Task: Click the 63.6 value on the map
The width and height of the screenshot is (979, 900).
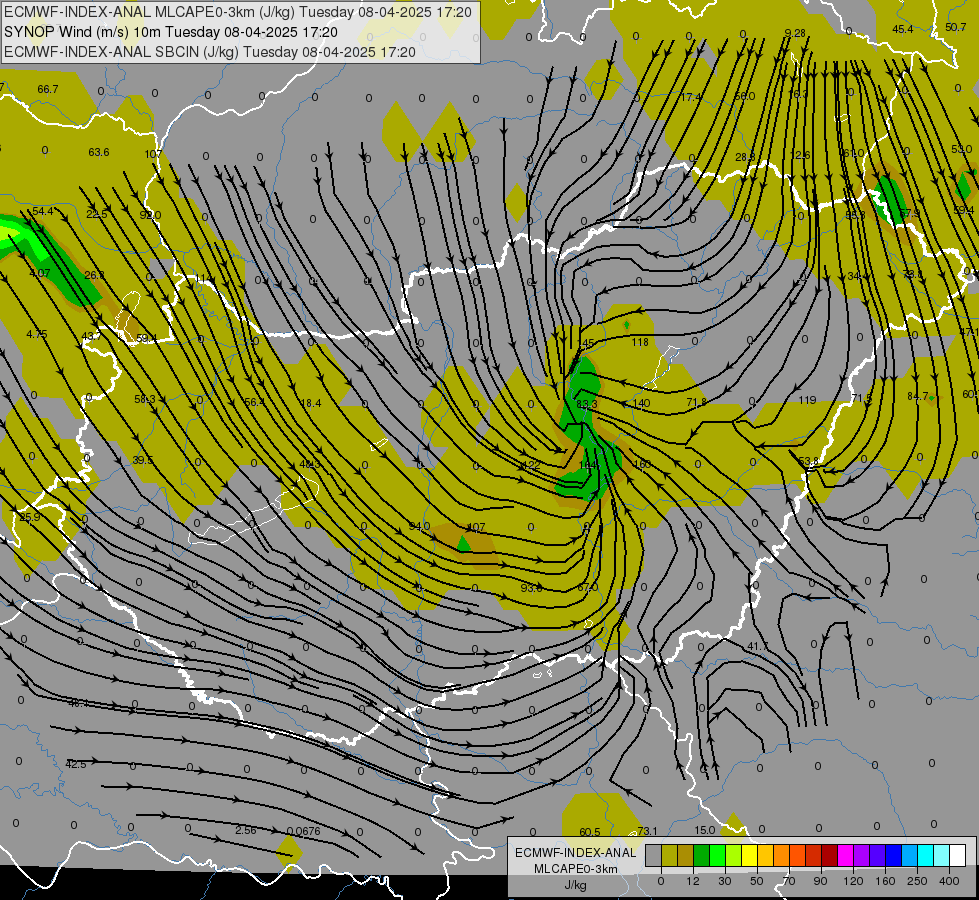Action: [x=99, y=152]
